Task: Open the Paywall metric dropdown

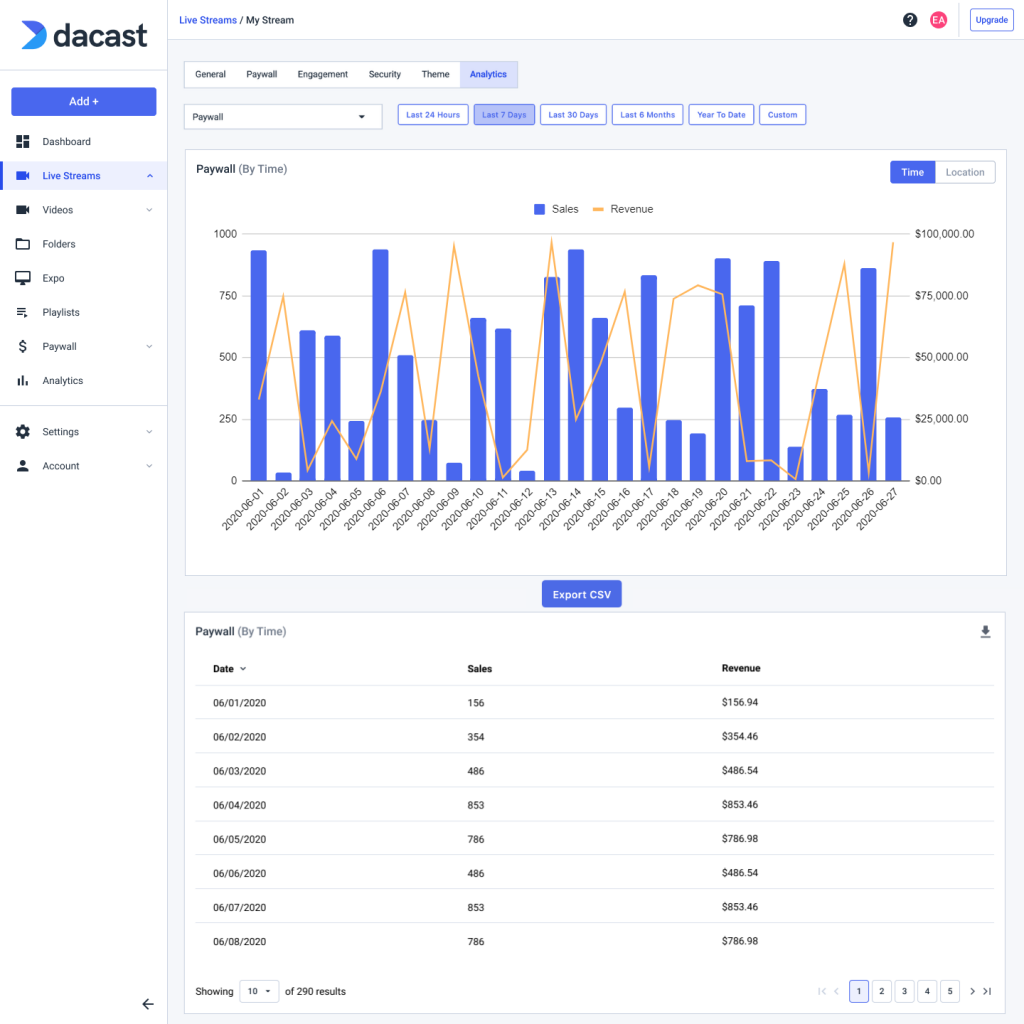Action: coord(282,116)
